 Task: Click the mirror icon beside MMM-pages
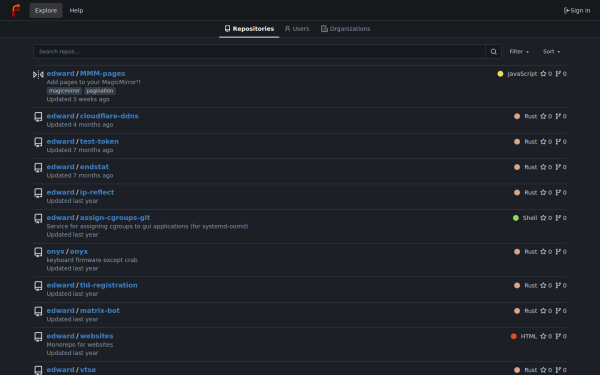point(38,75)
